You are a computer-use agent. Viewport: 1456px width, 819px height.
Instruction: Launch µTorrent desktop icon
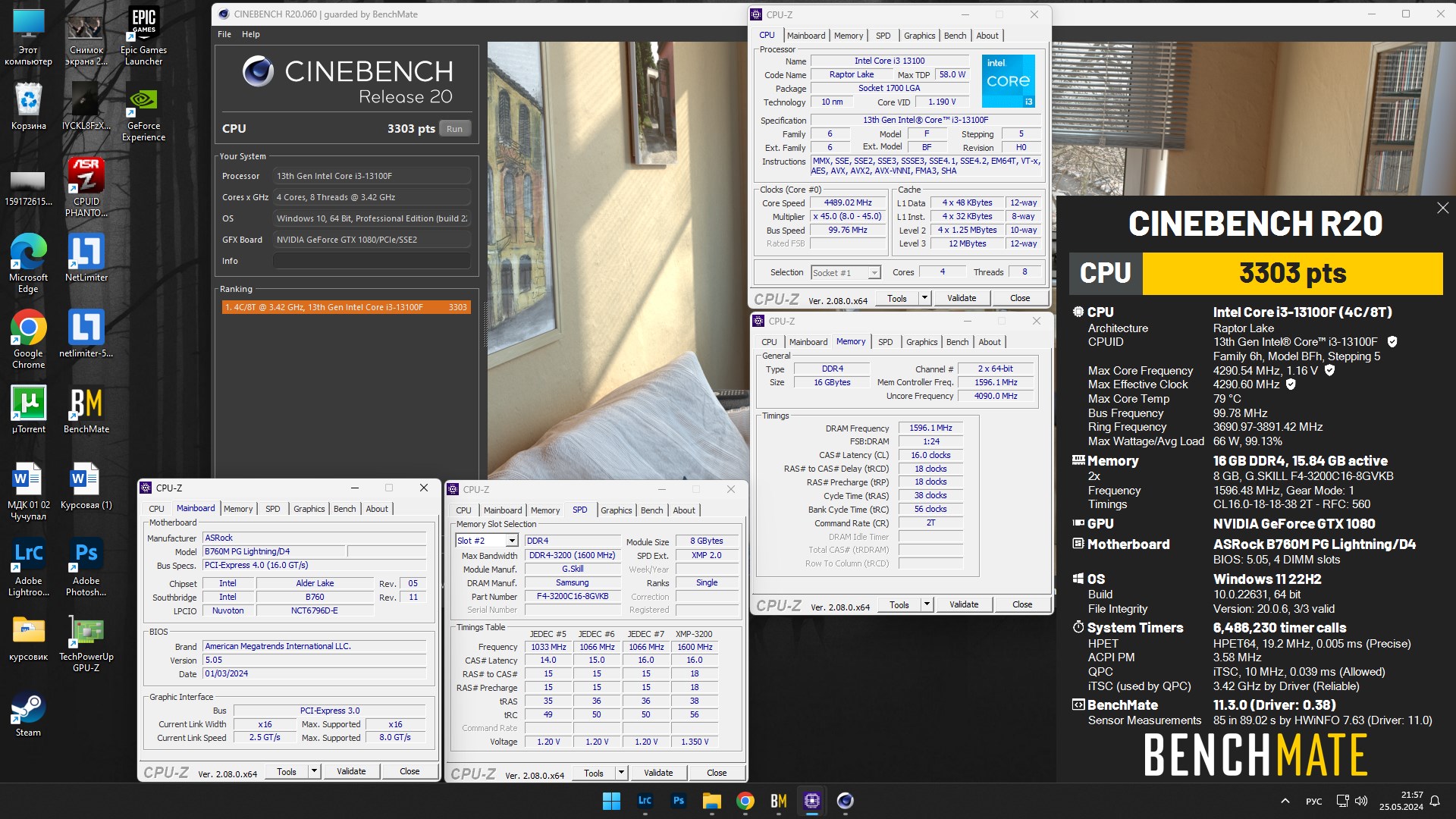(x=28, y=409)
